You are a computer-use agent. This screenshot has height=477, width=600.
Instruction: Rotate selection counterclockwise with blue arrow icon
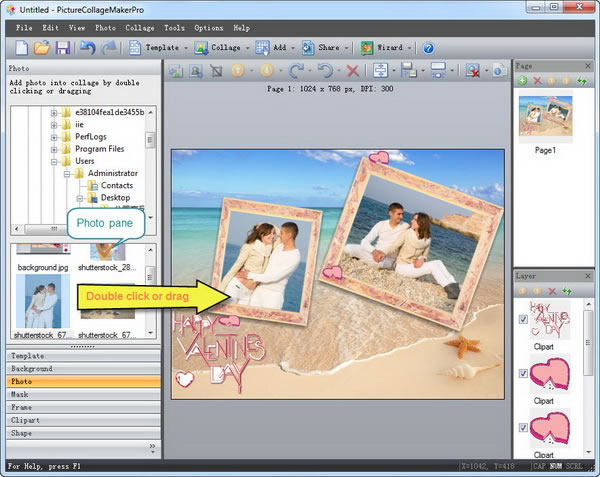325,71
